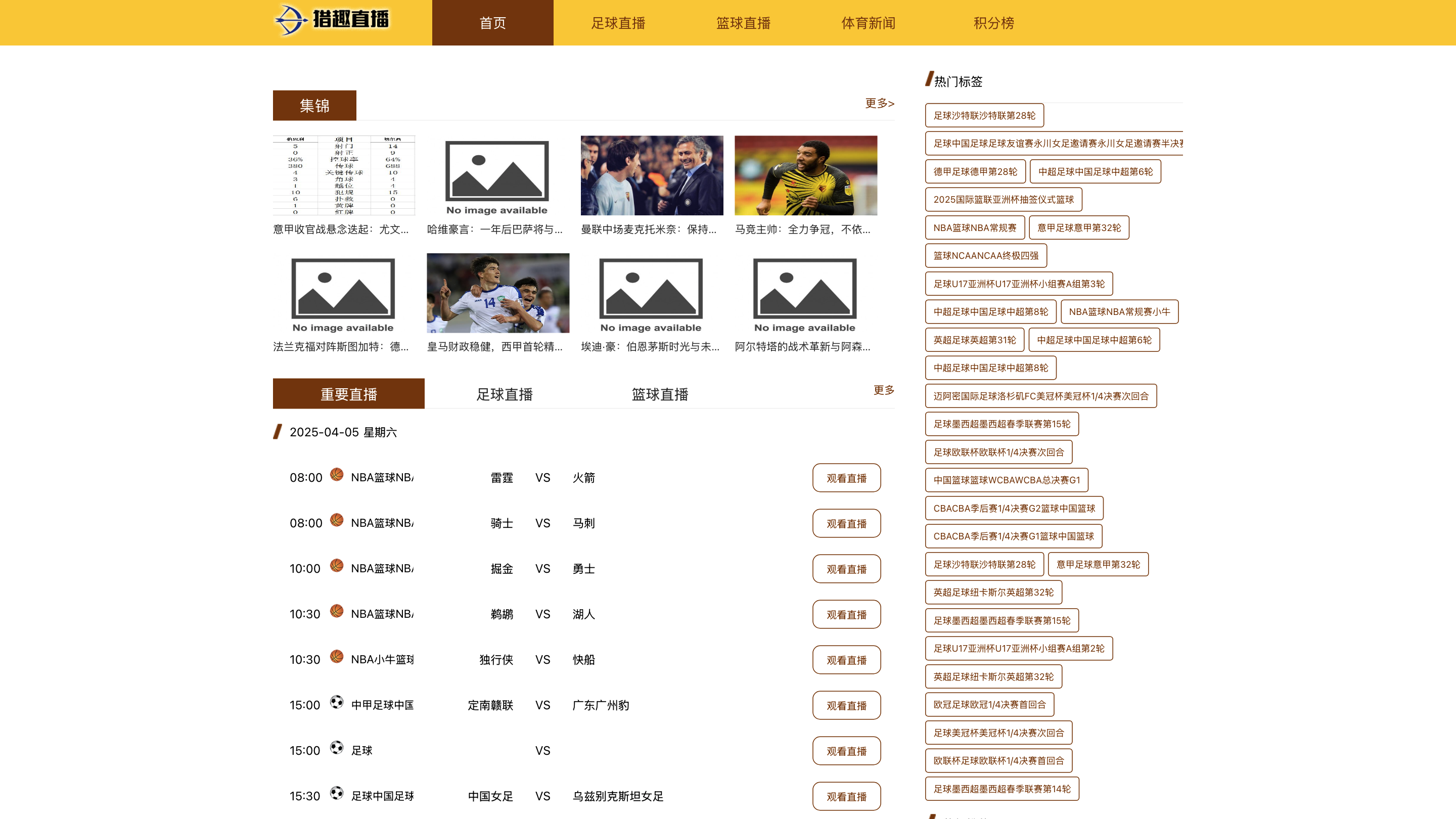Image resolution: width=1456 pixels, height=819 pixels.
Task: Click basketball icon for 雷霆 vs 火箭 match
Action: coord(337,475)
